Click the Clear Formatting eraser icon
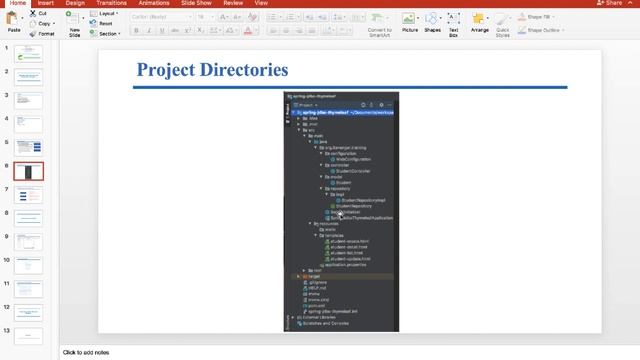This screenshot has height=360, width=640. tap(253, 17)
